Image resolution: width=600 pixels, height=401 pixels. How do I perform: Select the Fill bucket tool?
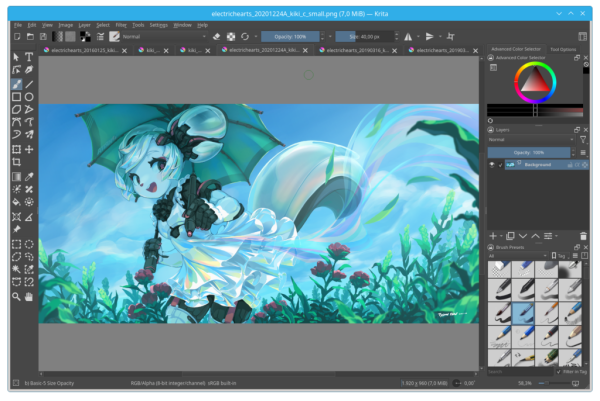click(16, 202)
